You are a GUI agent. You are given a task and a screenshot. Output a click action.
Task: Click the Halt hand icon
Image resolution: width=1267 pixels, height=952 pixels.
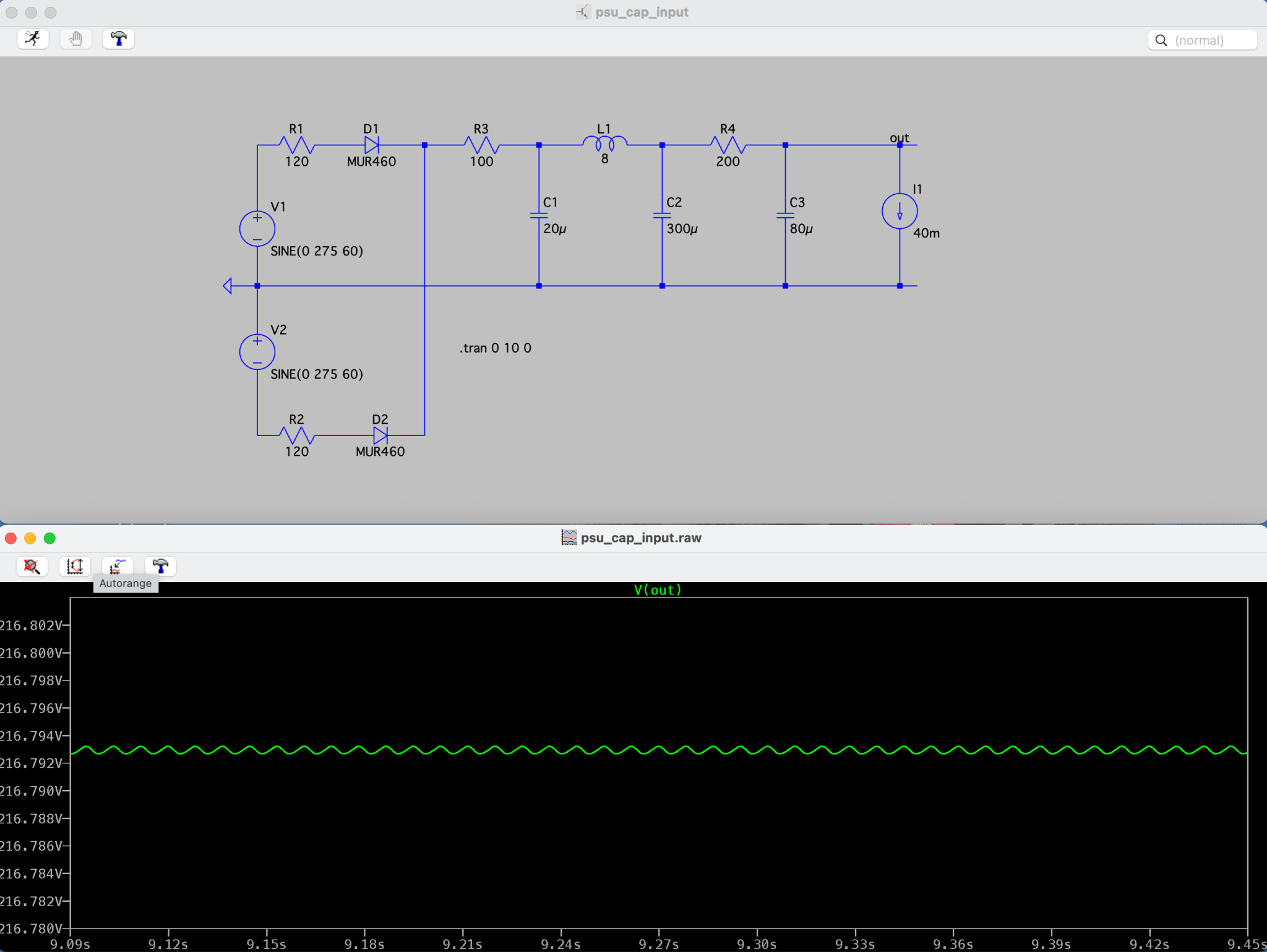click(x=75, y=39)
